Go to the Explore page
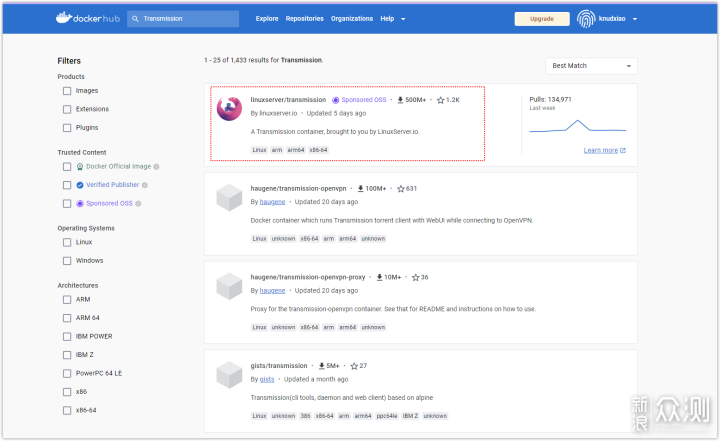 [267, 19]
